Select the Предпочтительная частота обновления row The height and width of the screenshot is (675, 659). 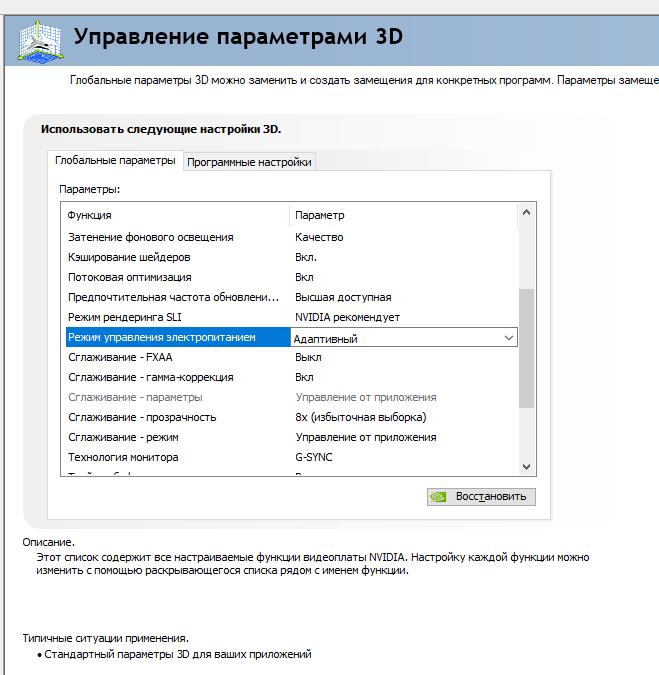click(291, 297)
